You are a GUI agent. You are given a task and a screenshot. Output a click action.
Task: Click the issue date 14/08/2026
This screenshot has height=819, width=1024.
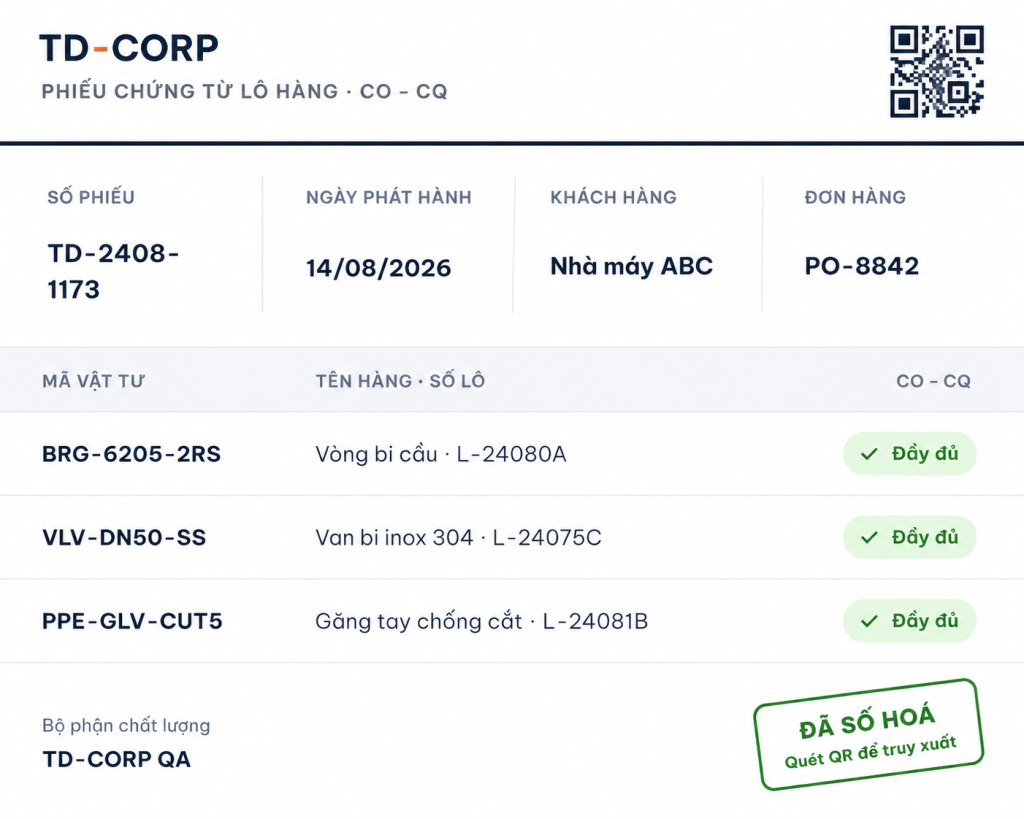(x=378, y=268)
